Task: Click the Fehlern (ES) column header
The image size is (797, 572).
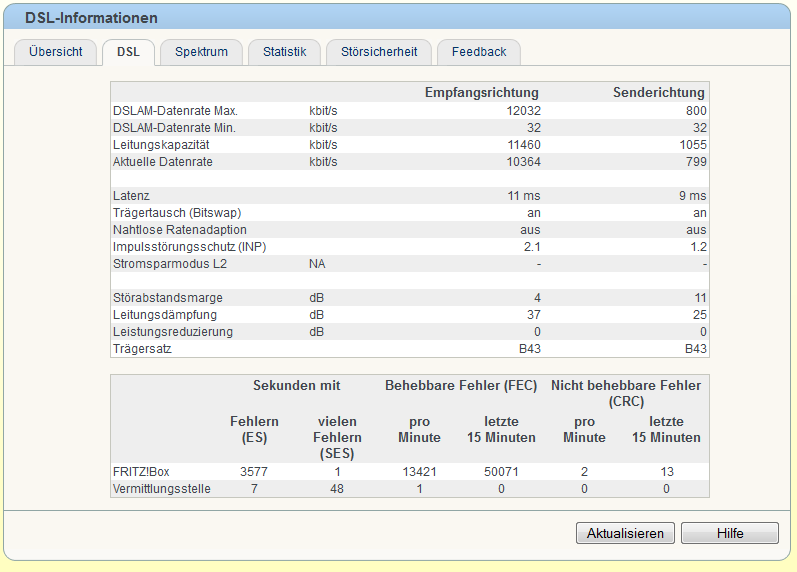Action: point(254,429)
